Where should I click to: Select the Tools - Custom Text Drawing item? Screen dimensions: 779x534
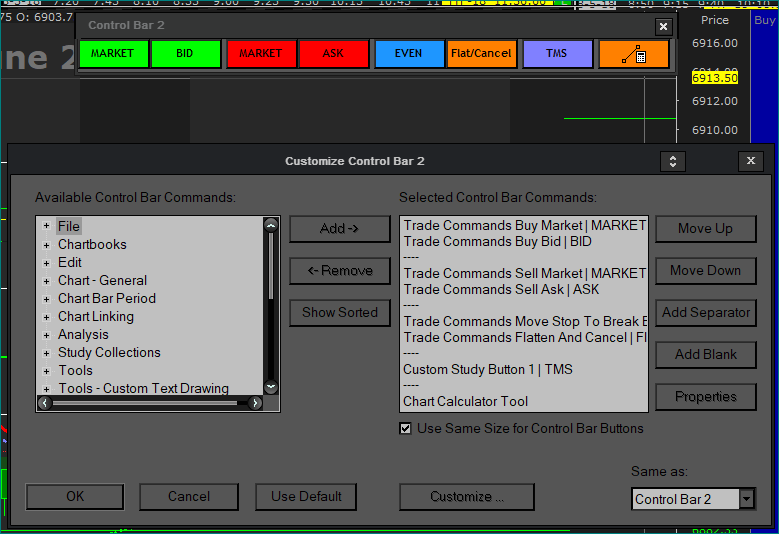[x=144, y=388]
